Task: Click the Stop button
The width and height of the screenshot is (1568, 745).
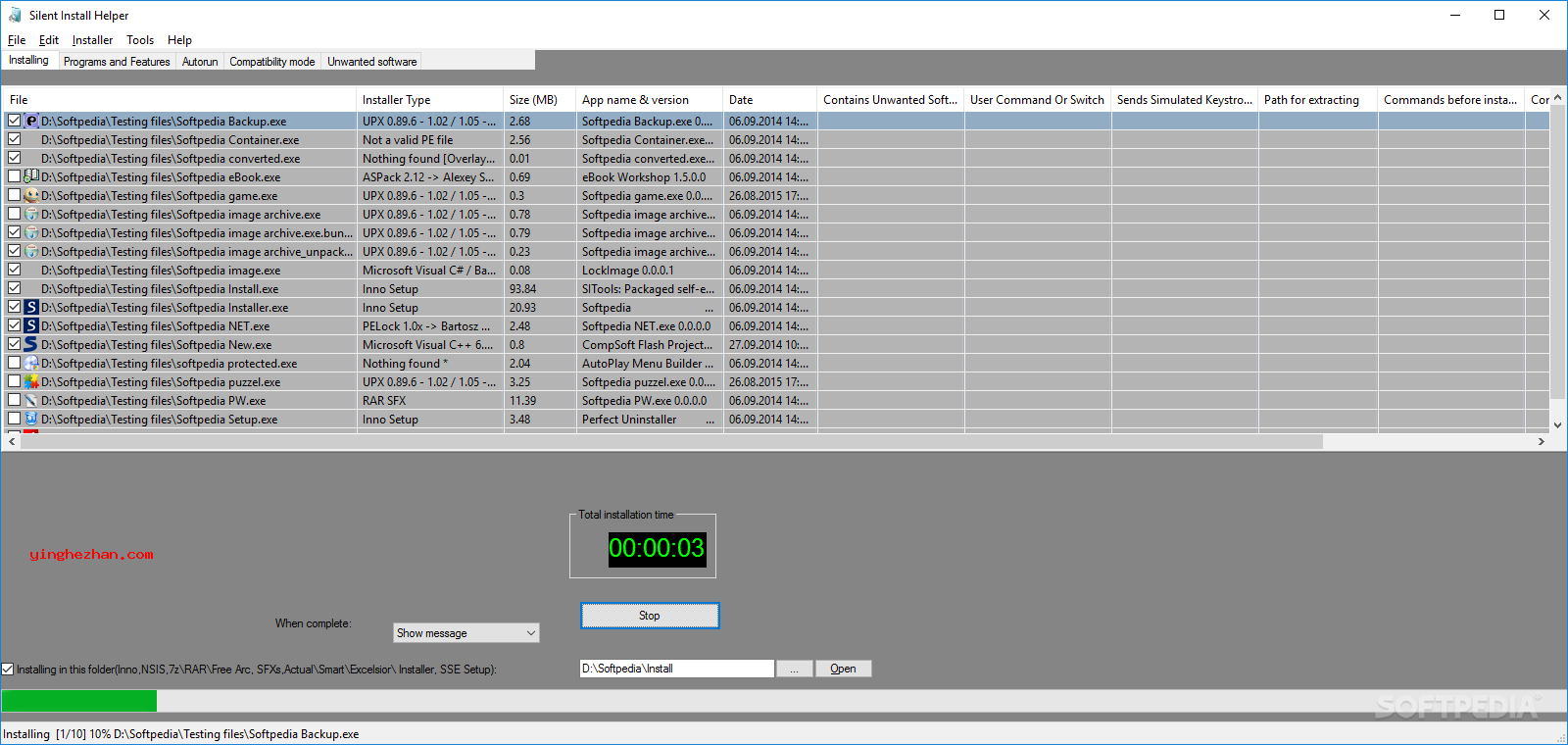Action: [x=650, y=616]
